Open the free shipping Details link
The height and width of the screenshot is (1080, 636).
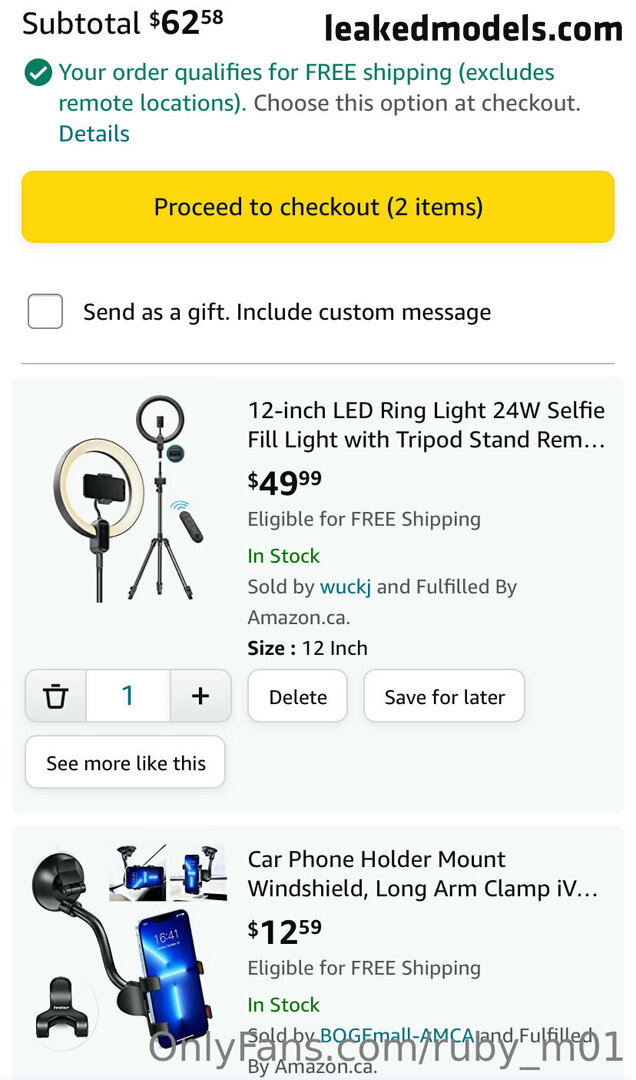point(94,134)
